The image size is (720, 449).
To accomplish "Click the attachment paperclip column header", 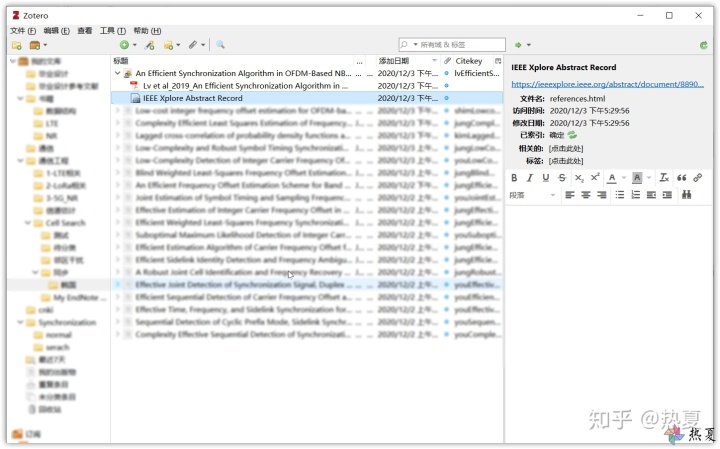I will [447, 61].
